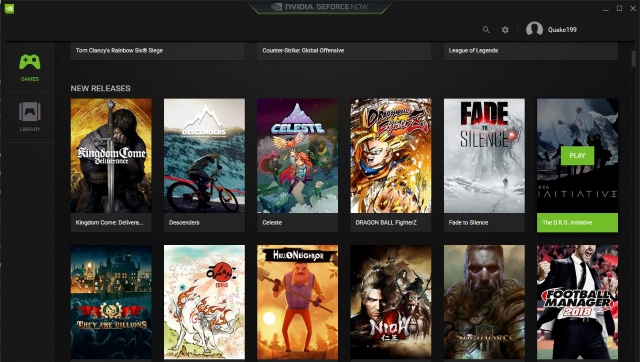
Task: Open Football Manager 2018 cover art
Action: pyautogui.click(x=578, y=302)
